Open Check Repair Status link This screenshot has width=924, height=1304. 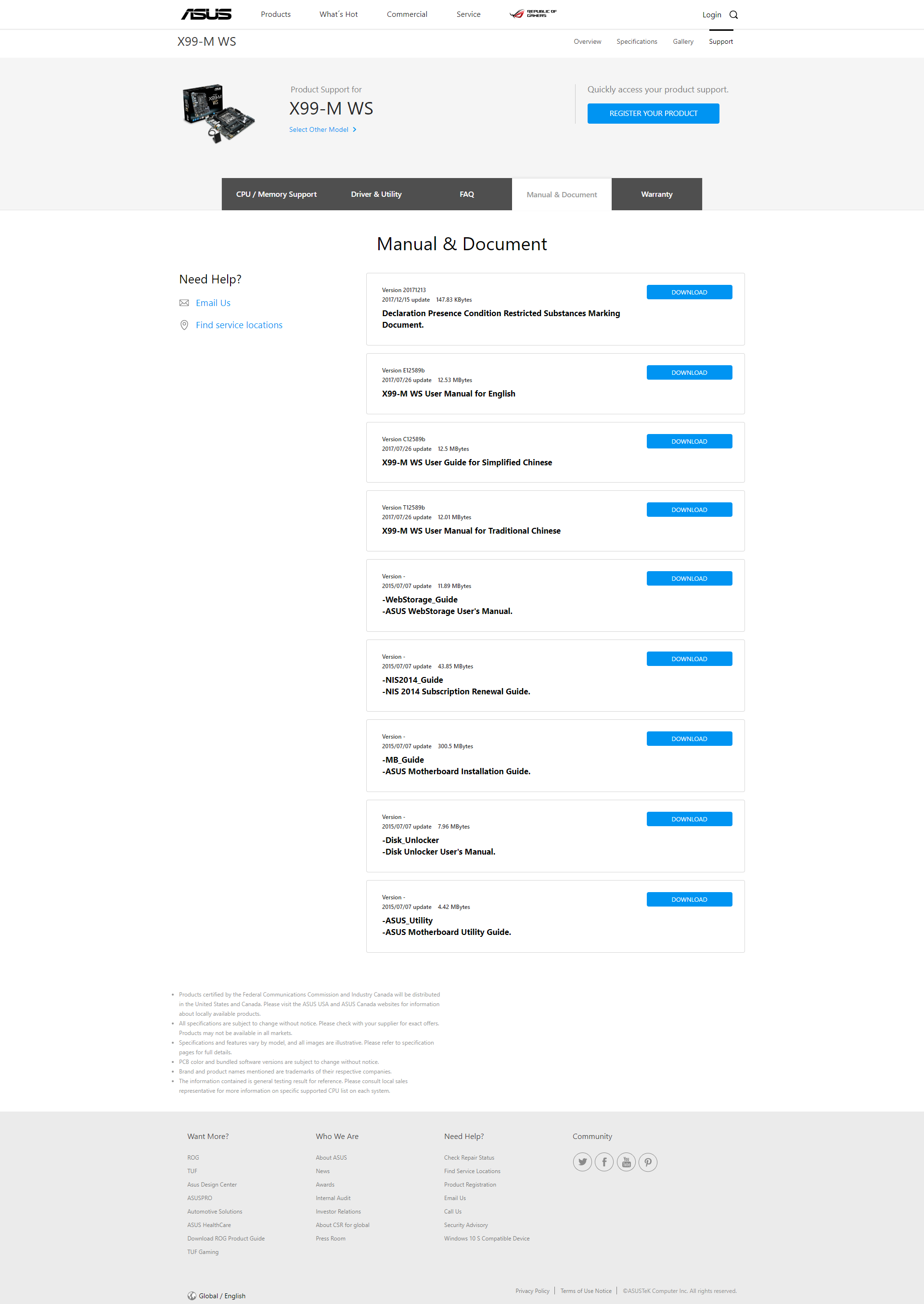(x=469, y=1157)
